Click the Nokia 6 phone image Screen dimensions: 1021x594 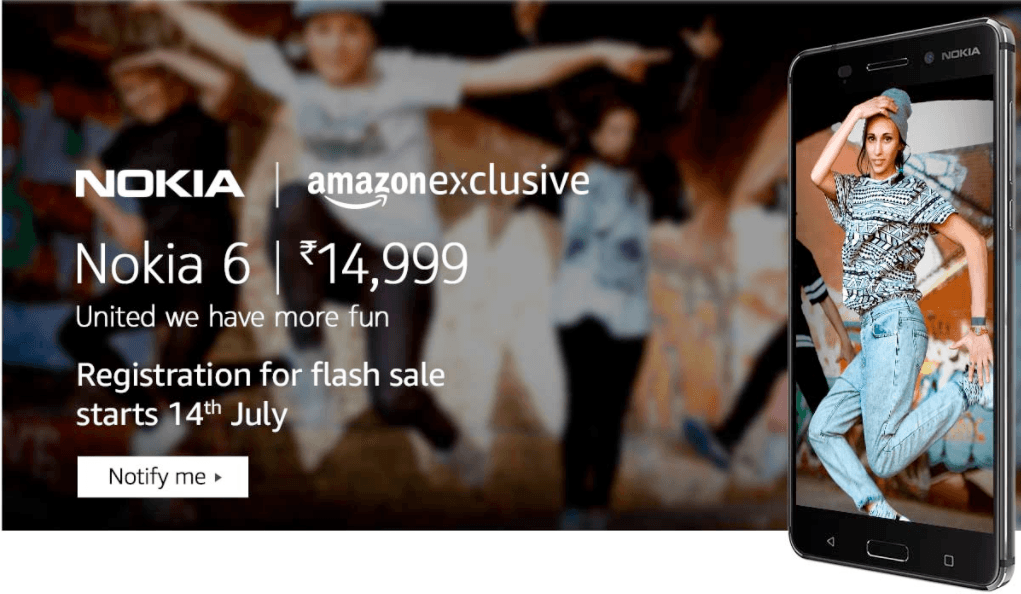tap(902, 303)
